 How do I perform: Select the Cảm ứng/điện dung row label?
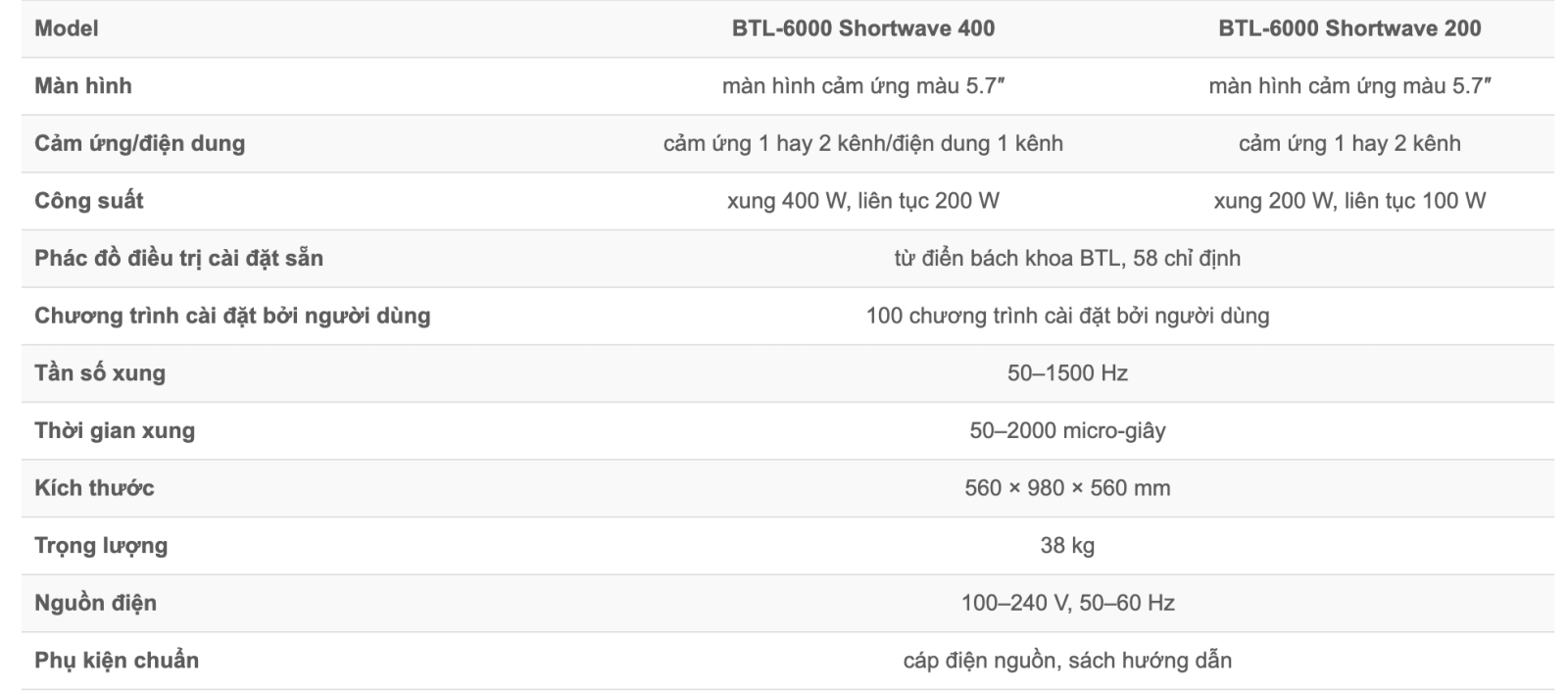(140, 144)
